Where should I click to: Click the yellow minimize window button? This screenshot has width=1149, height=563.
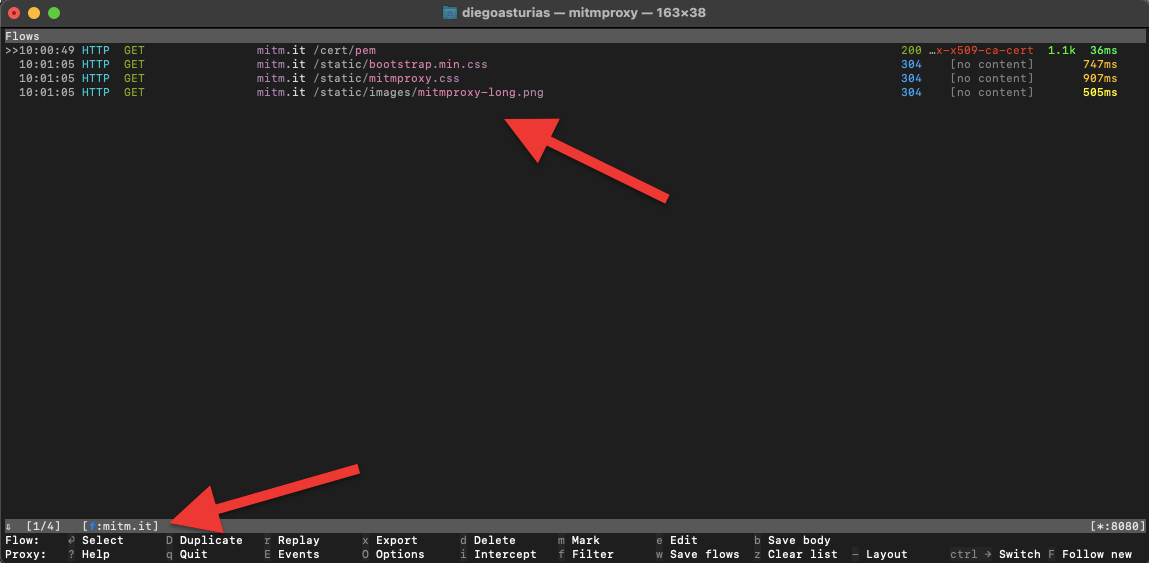pyautogui.click(x=34, y=13)
